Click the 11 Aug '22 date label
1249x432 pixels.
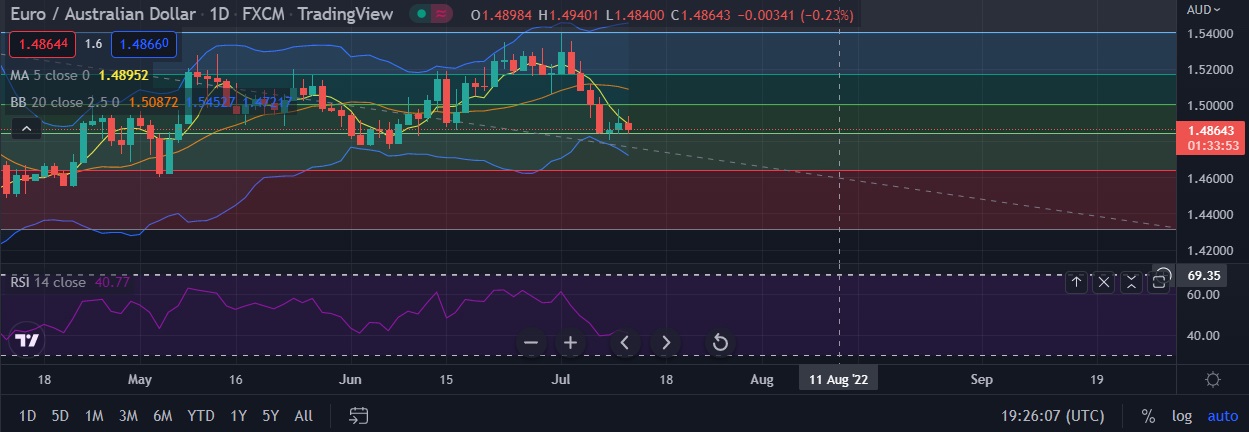pyautogui.click(x=838, y=380)
